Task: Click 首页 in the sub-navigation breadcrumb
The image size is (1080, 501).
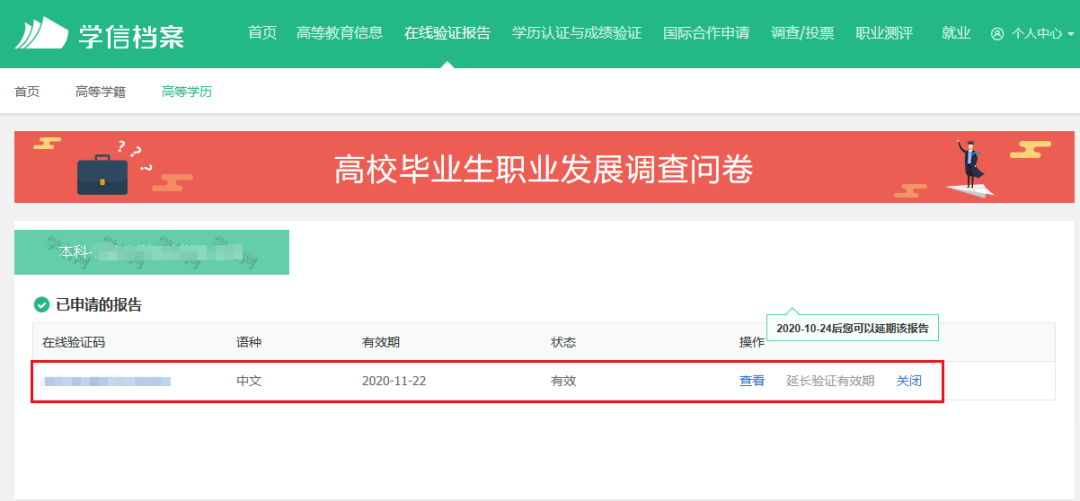Action: (27, 92)
